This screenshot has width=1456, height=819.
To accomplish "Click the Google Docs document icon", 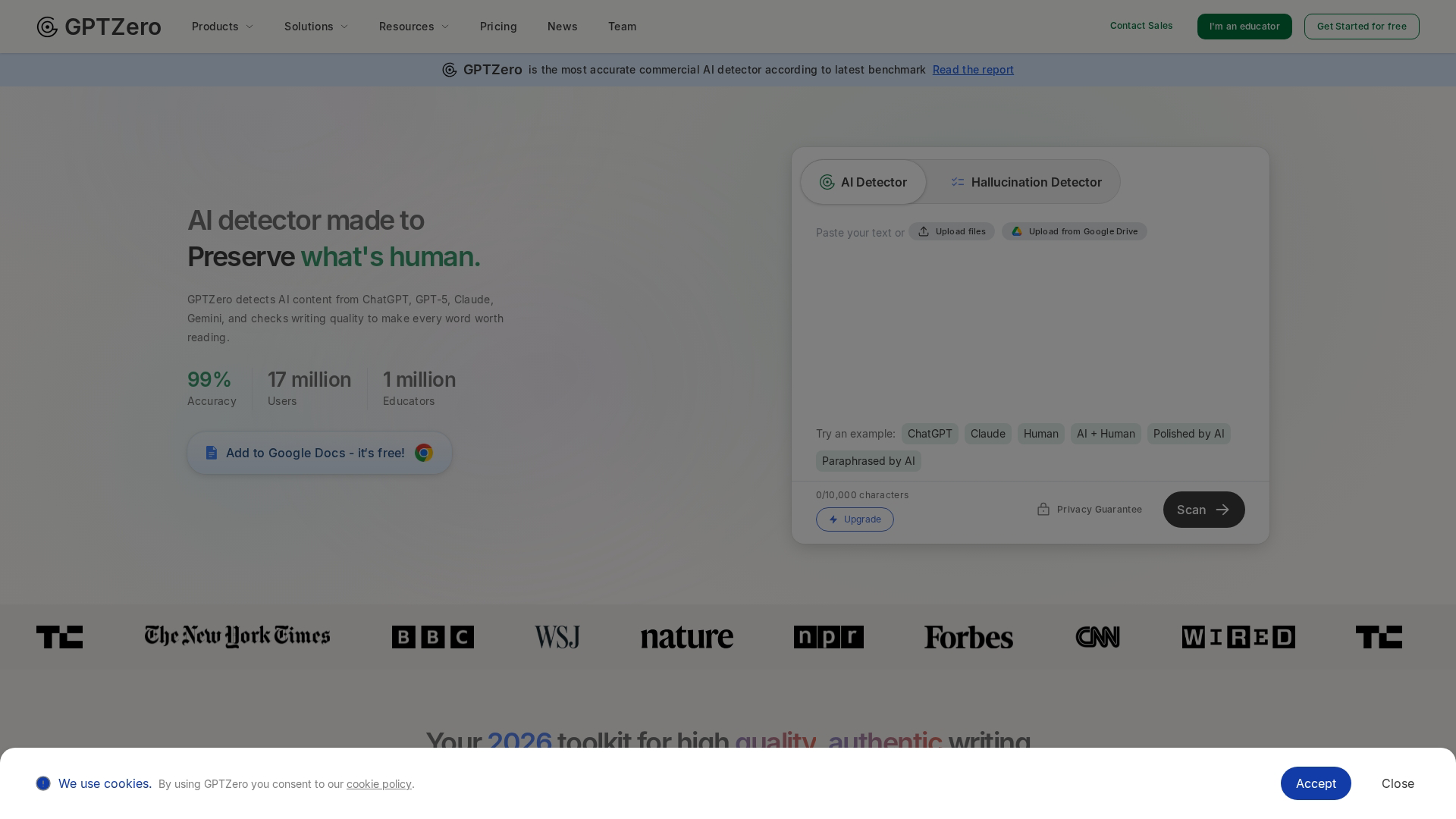I will 212,453.
